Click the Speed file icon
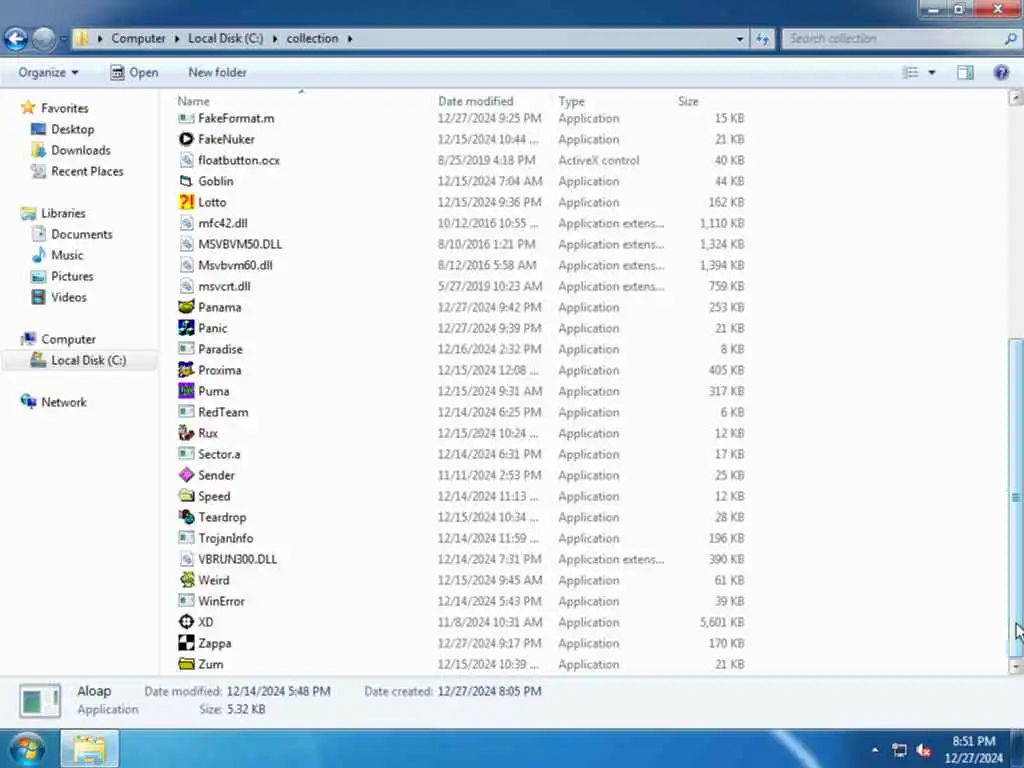The height and width of the screenshot is (768, 1024). 186,496
